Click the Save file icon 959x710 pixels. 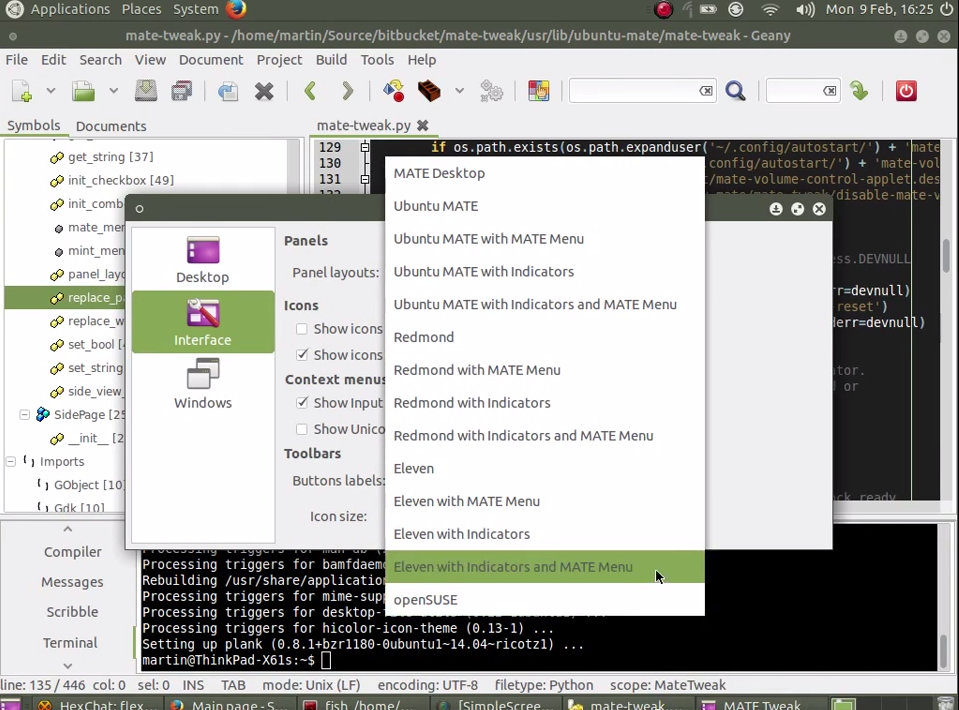click(x=146, y=91)
